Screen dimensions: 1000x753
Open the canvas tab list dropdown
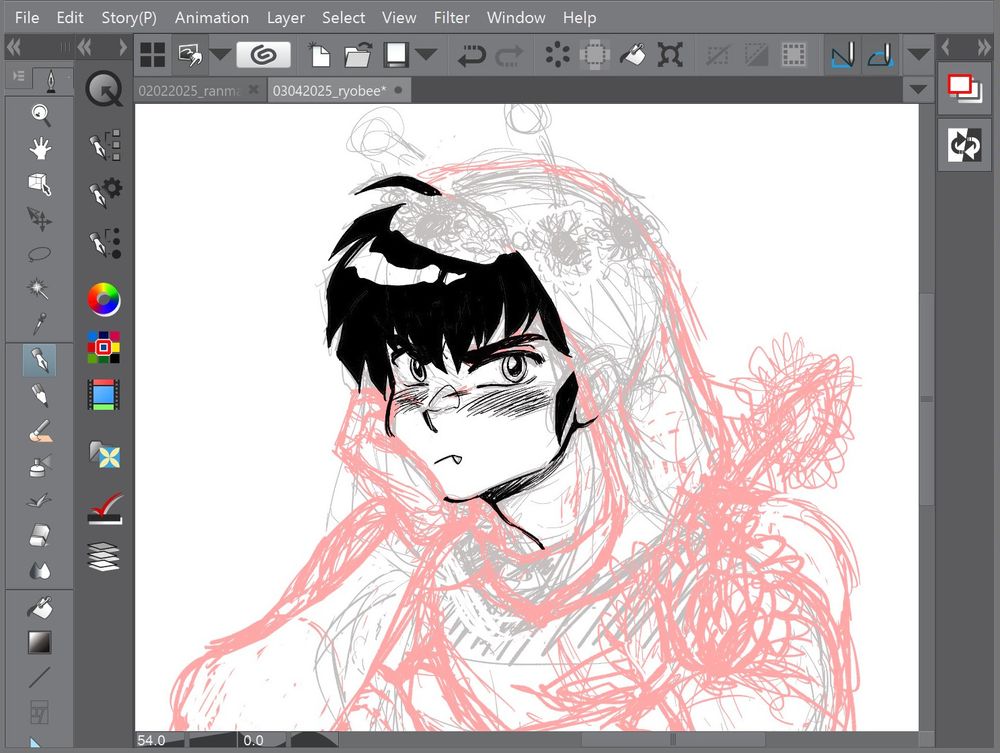coord(918,90)
